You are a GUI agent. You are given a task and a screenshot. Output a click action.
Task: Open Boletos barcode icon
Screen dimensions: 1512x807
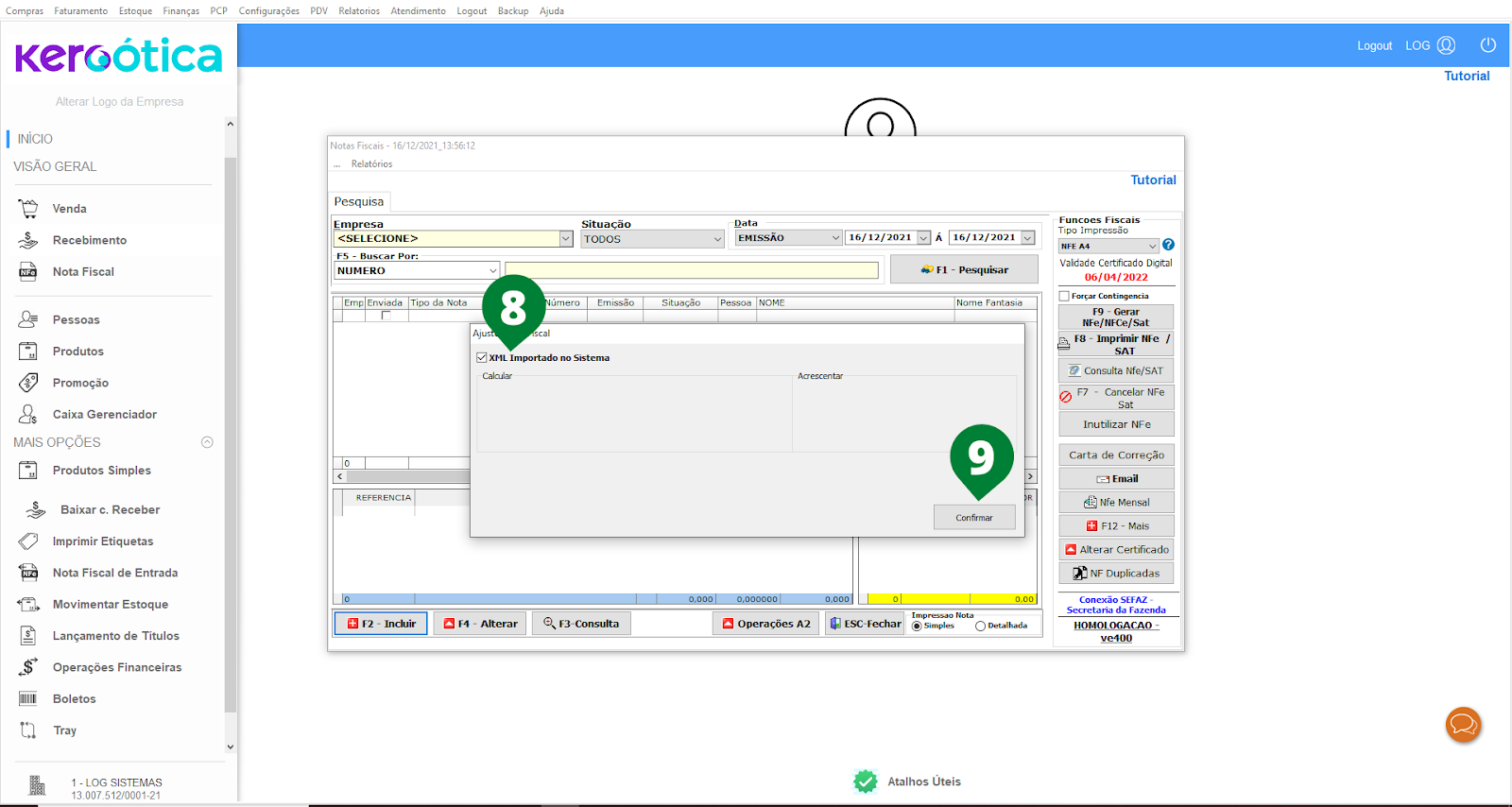(28, 699)
